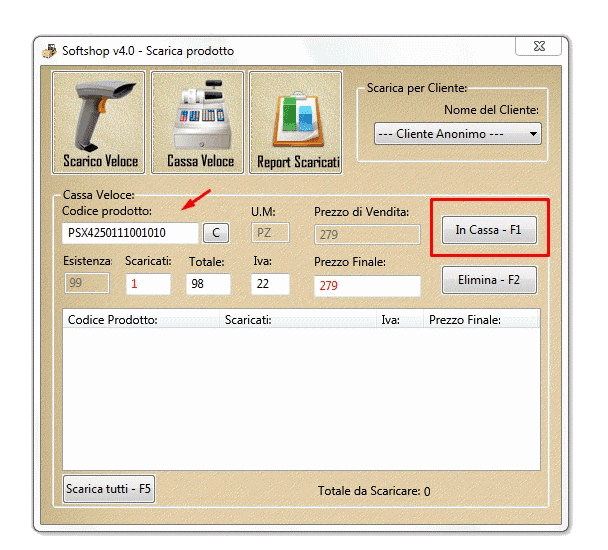Sort by Codice Prodotto column header
608x550 pixels.
[x=140, y=320]
